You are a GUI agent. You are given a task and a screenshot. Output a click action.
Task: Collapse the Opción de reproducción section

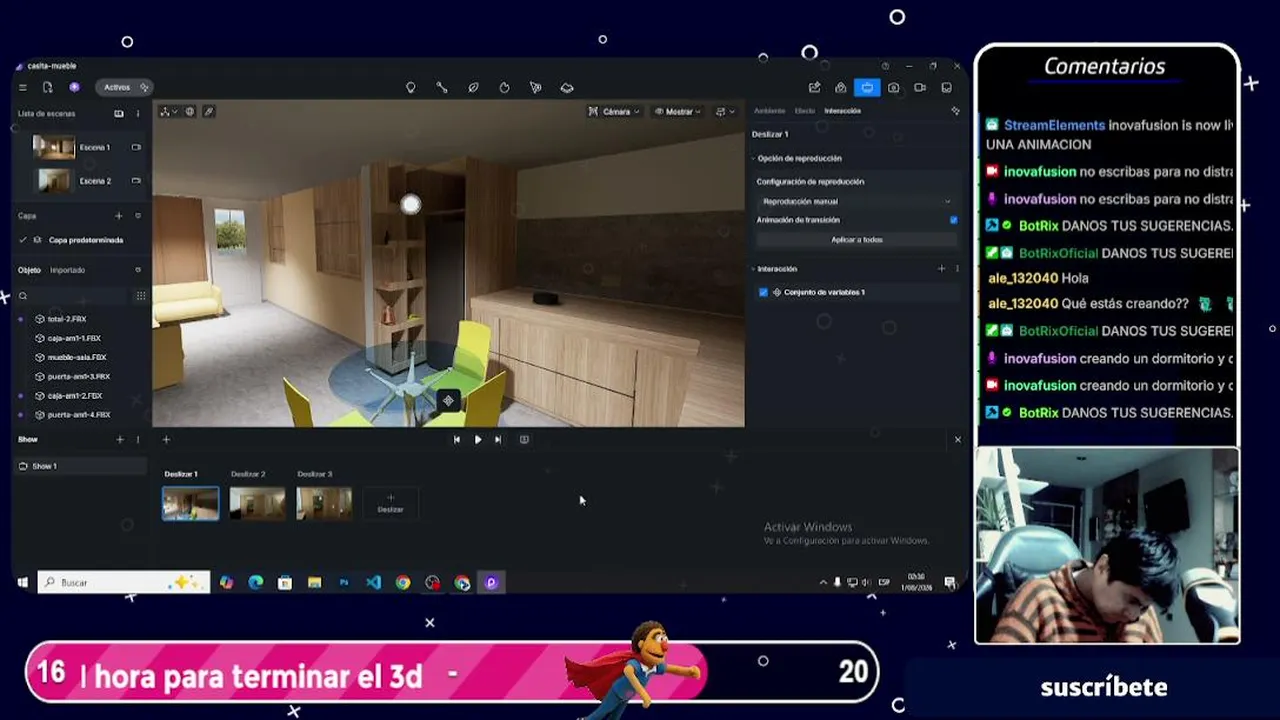[753, 158]
